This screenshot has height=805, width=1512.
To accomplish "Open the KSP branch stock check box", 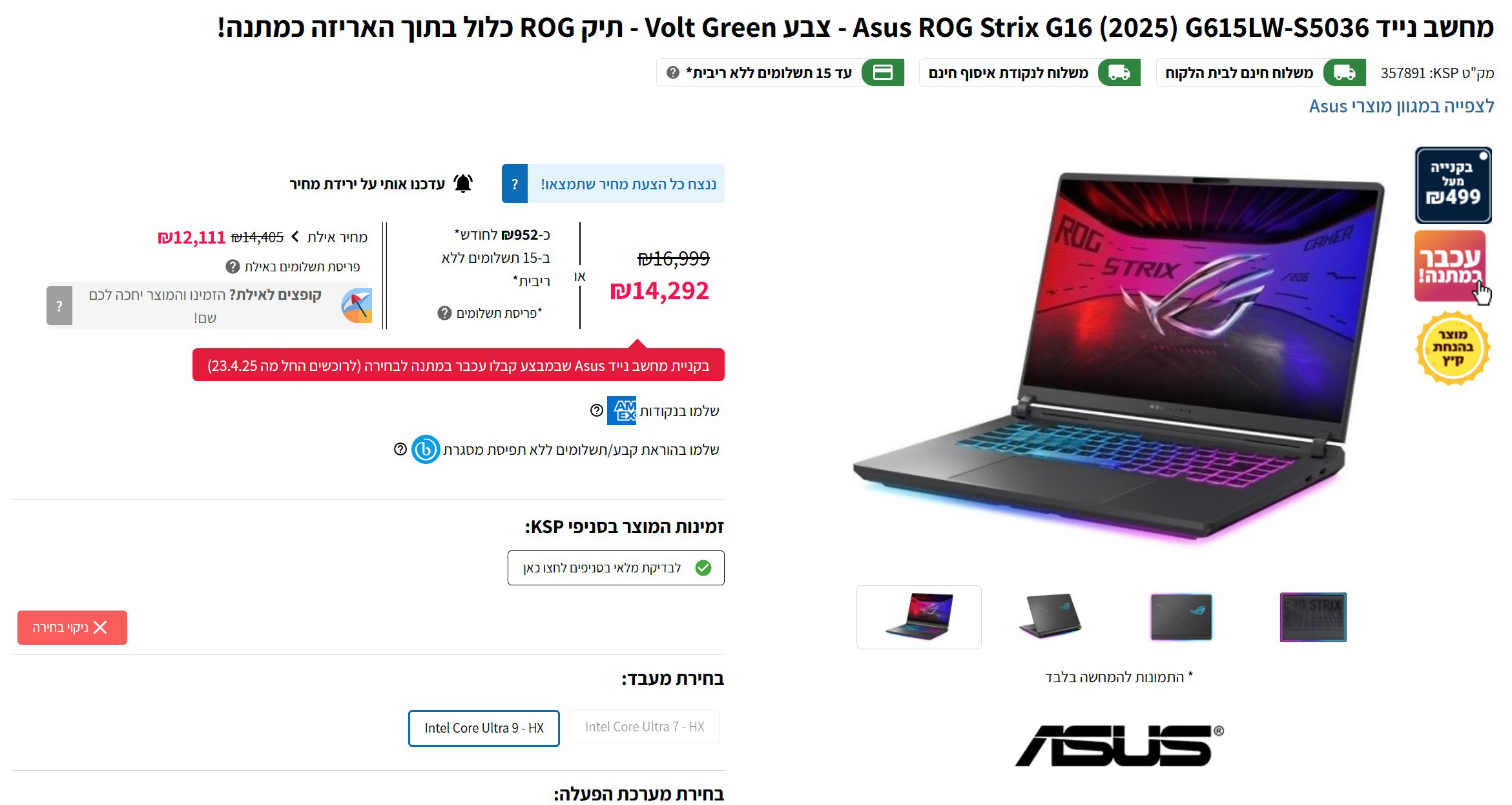I will 616,568.
